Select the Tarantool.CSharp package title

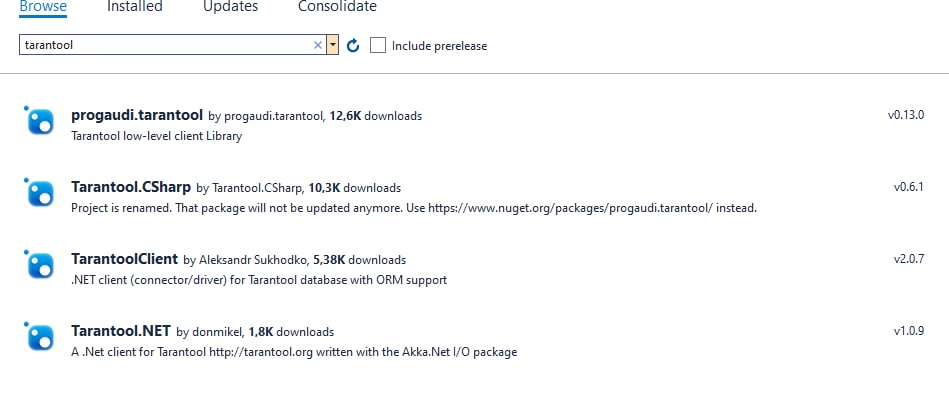(x=131, y=187)
